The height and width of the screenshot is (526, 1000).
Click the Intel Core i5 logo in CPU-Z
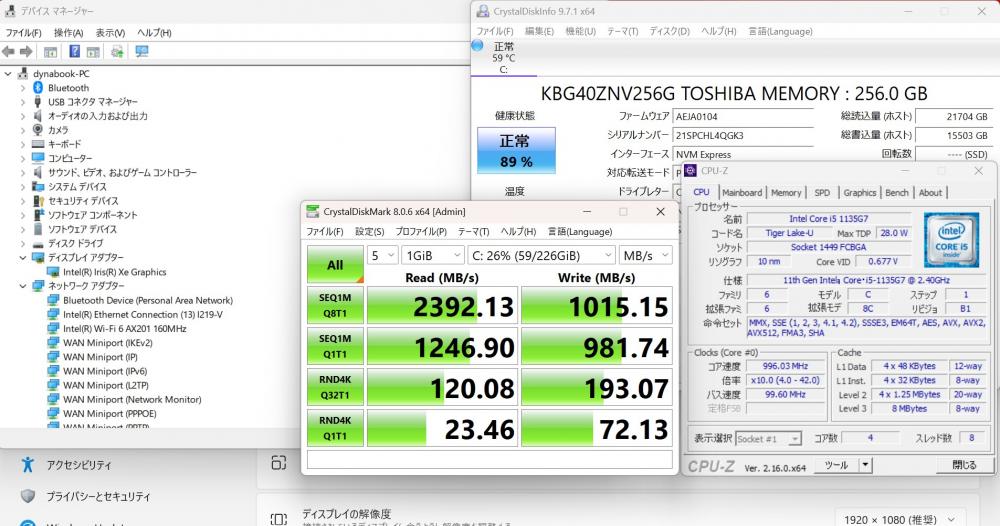point(949,241)
